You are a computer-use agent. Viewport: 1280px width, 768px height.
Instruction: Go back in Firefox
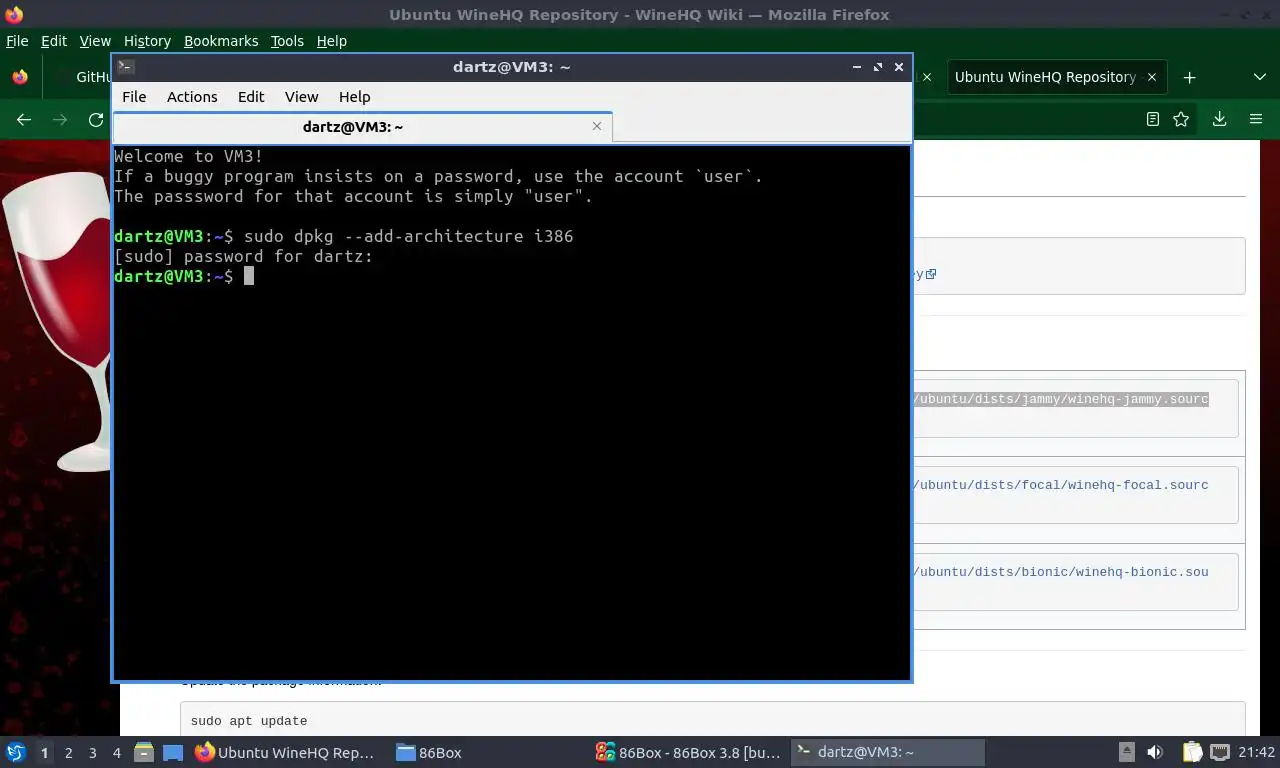click(24, 119)
